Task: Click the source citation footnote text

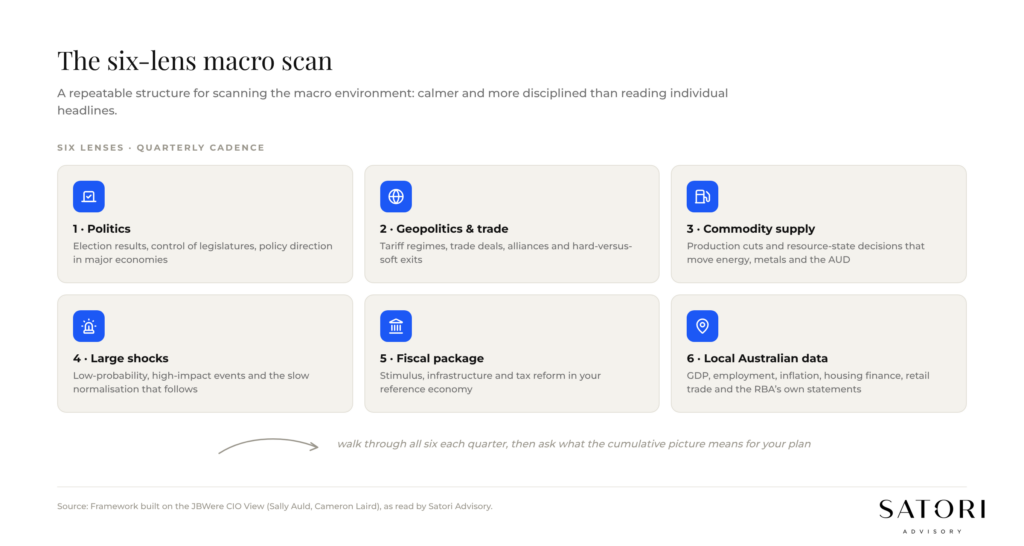Action: (275, 506)
